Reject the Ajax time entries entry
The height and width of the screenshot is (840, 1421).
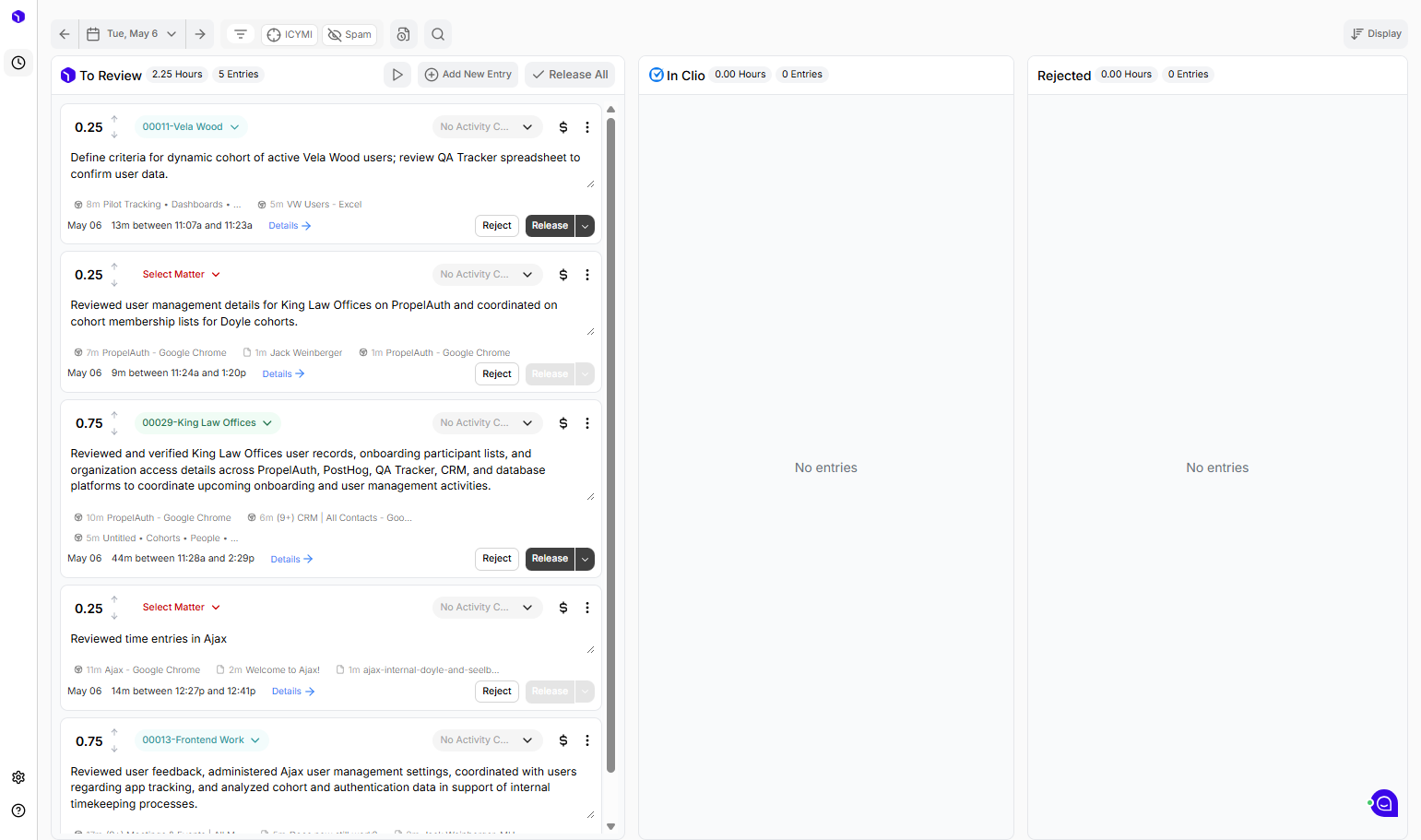click(x=497, y=692)
